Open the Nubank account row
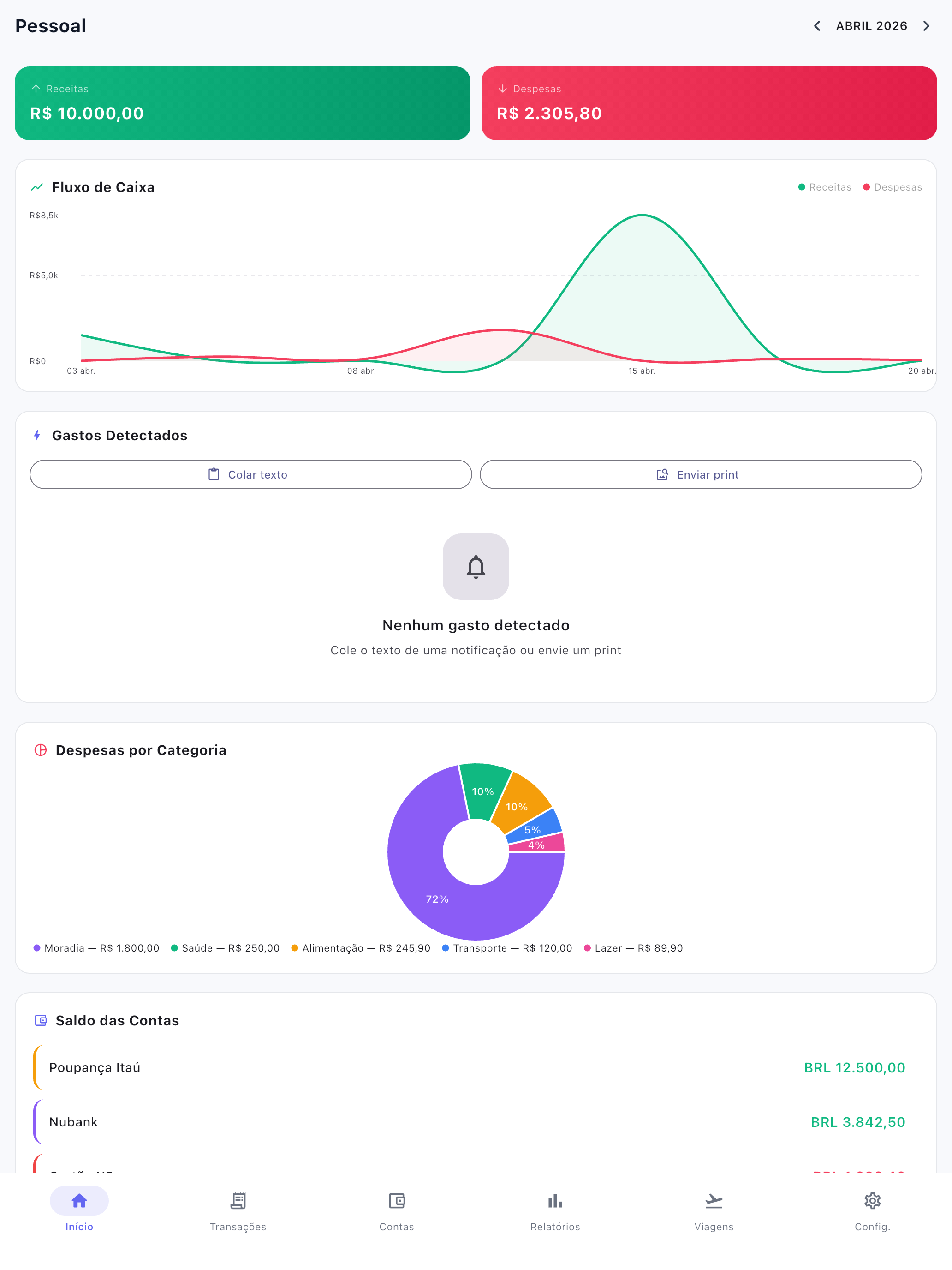 (x=476, y=1122)
